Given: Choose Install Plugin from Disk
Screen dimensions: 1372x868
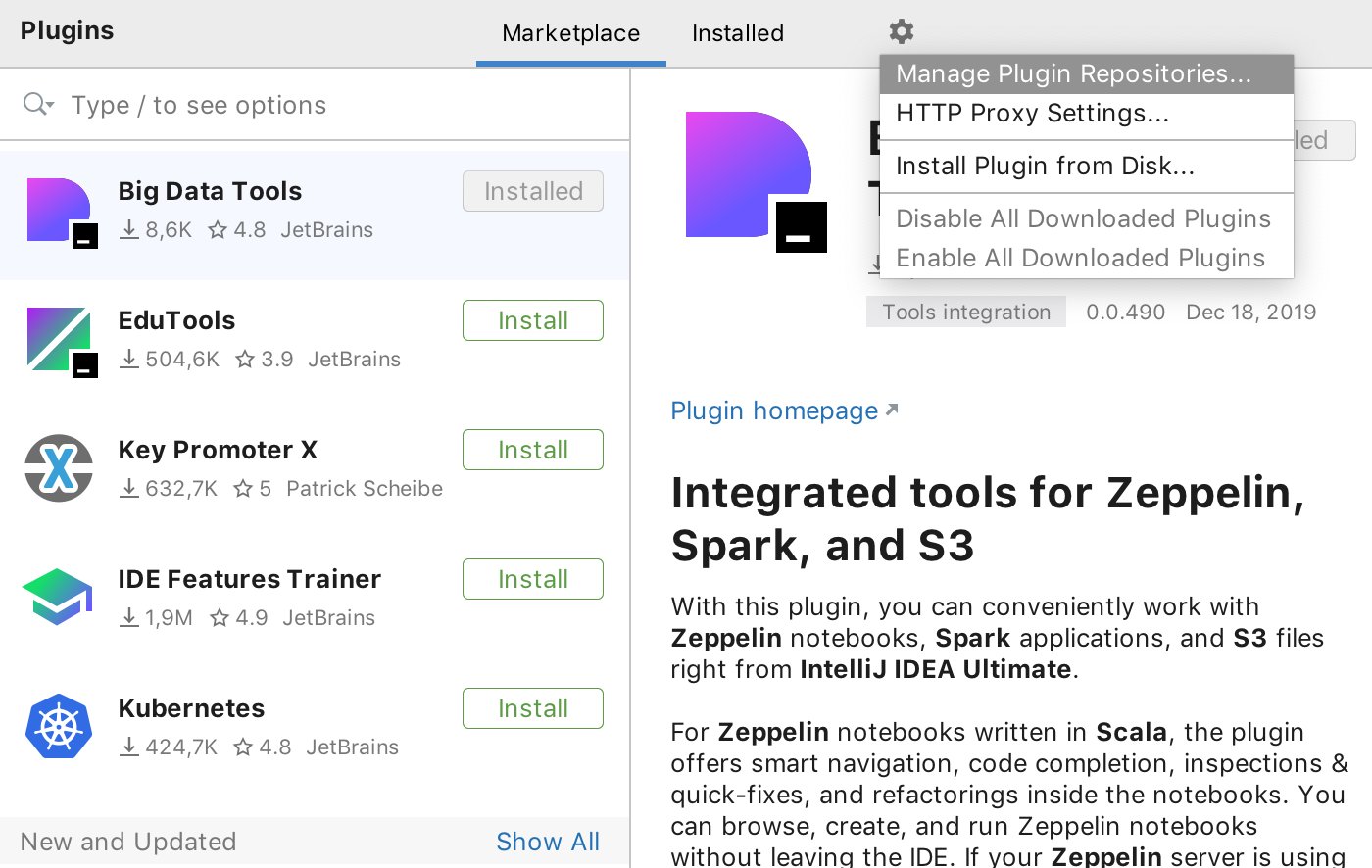Looking at the screenshot, I should tap(1087, 166).
